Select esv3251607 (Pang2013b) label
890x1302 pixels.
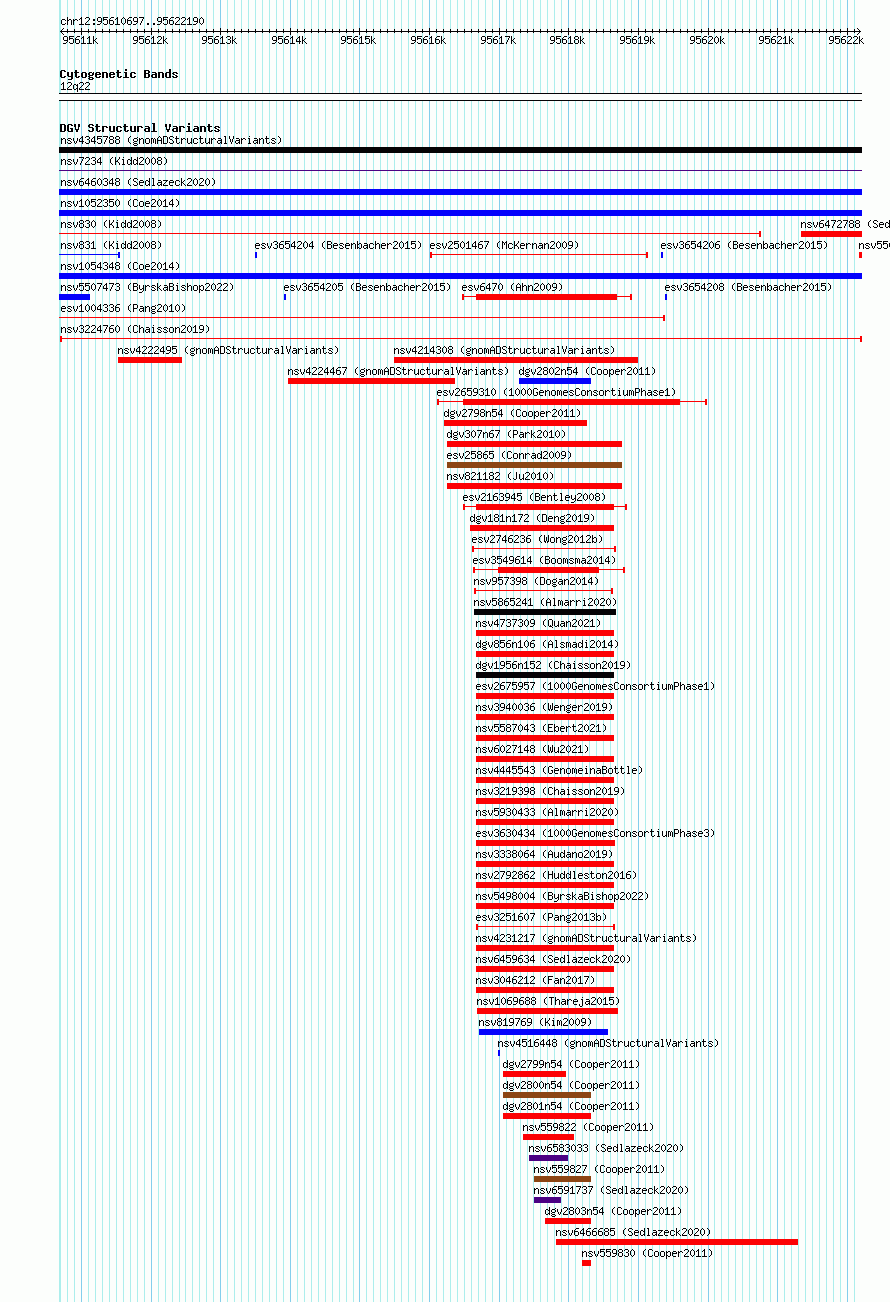542,917
